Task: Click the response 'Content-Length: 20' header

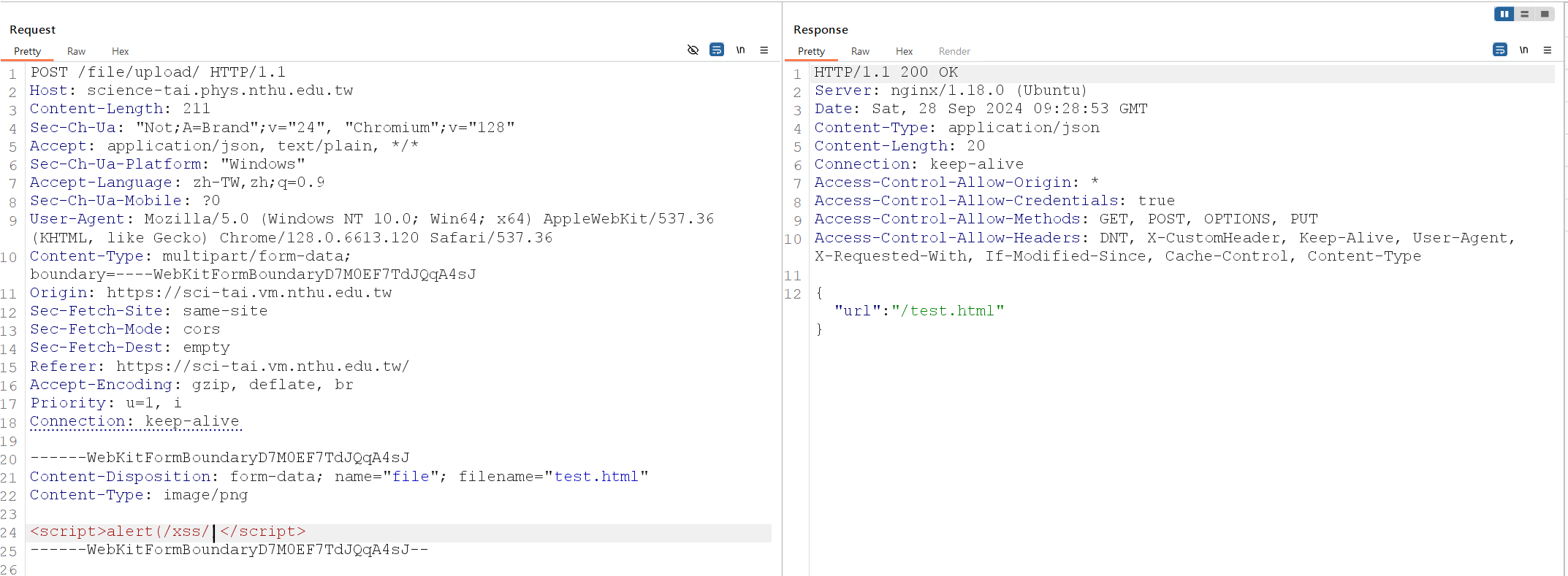Action: point(900,146)
